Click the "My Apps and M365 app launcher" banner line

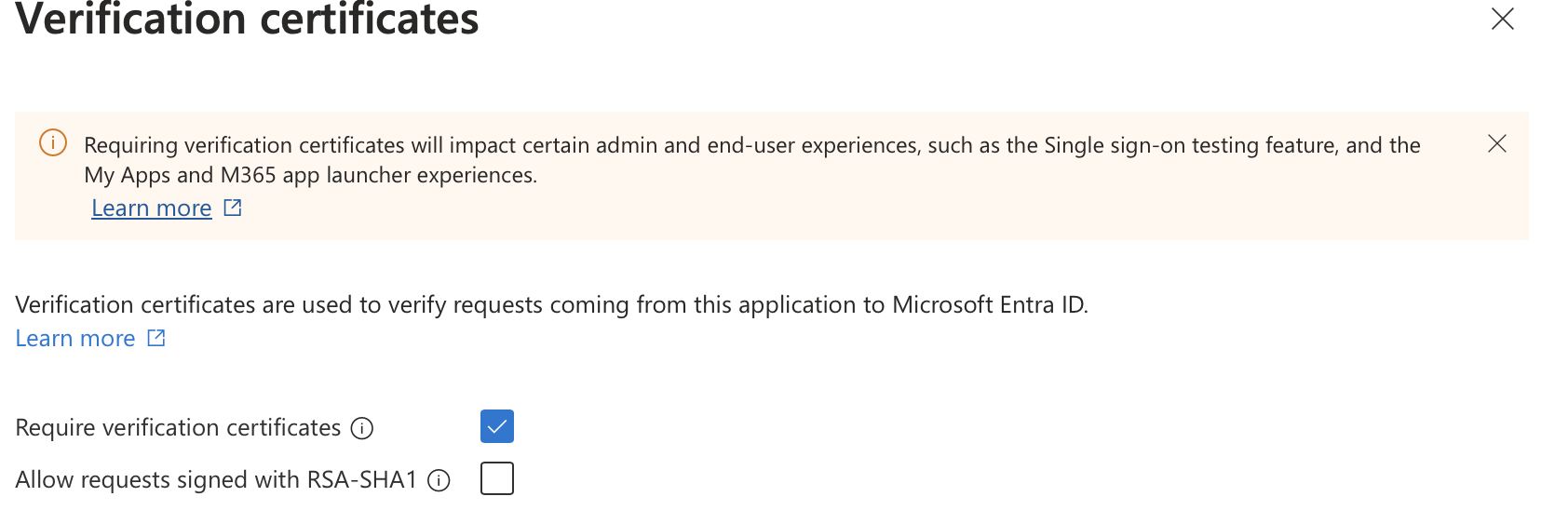[x=310, y=175]
